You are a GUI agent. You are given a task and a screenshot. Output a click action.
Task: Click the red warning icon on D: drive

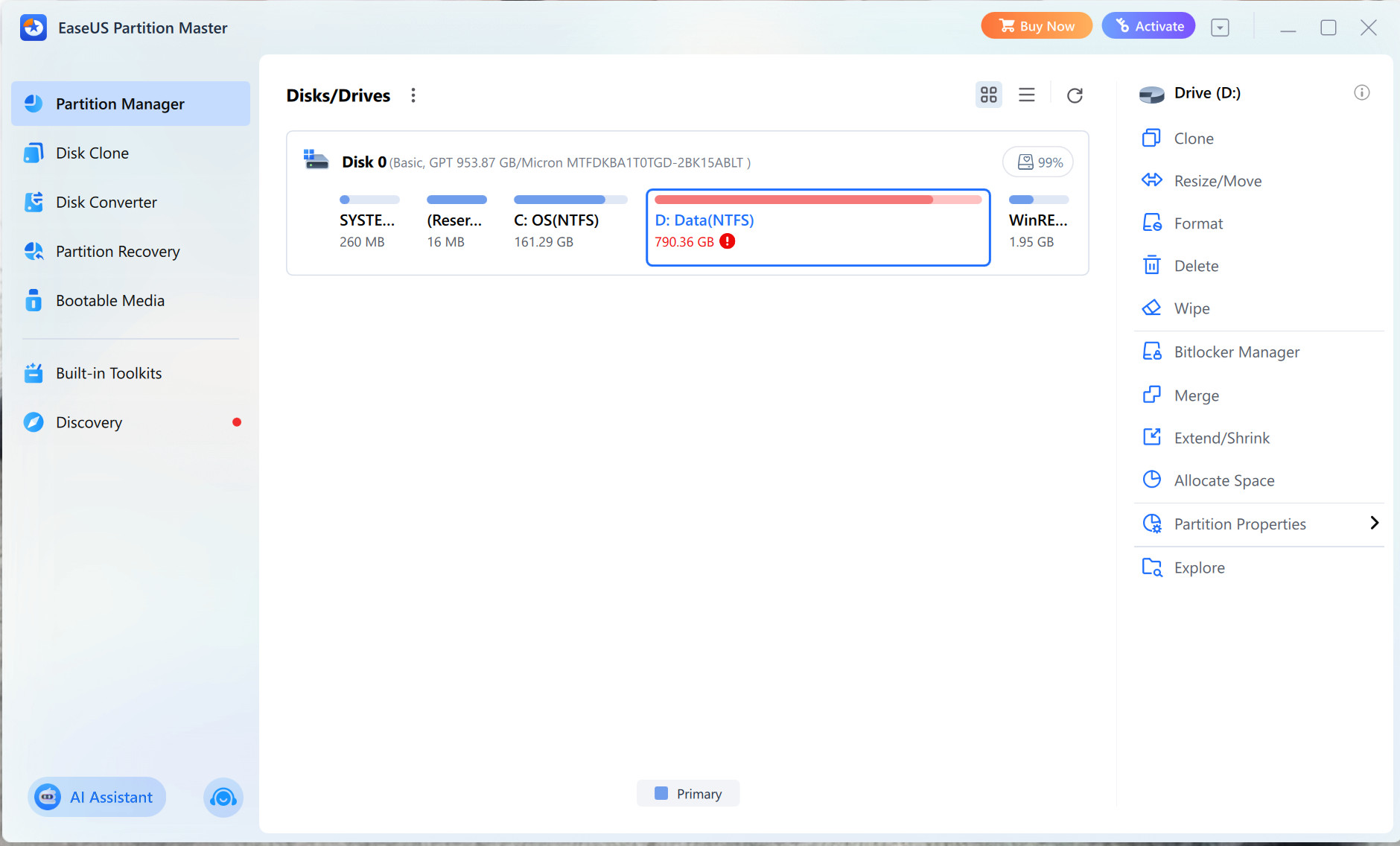728,241
